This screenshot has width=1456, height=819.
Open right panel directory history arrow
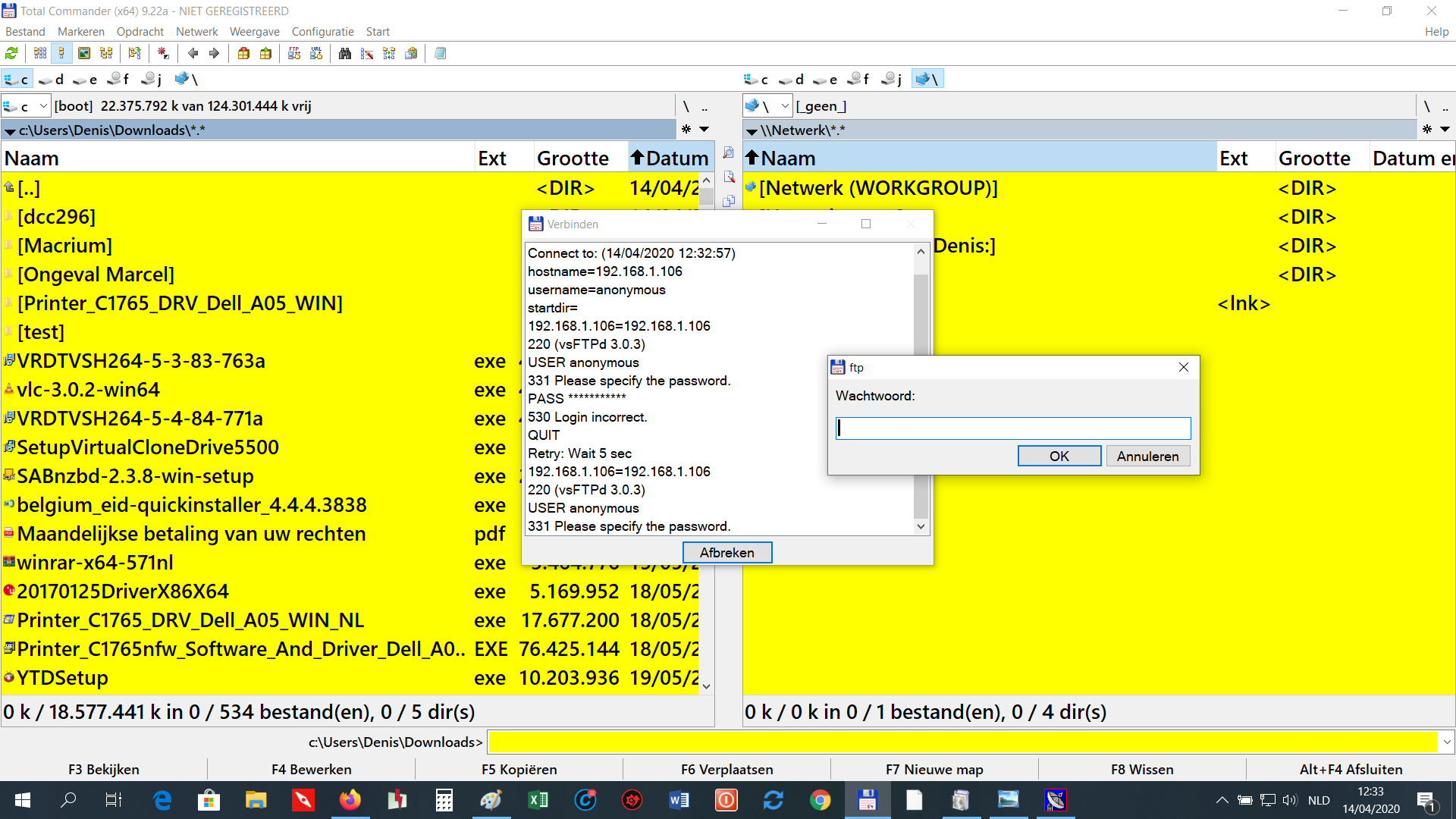pos(1445,130)
